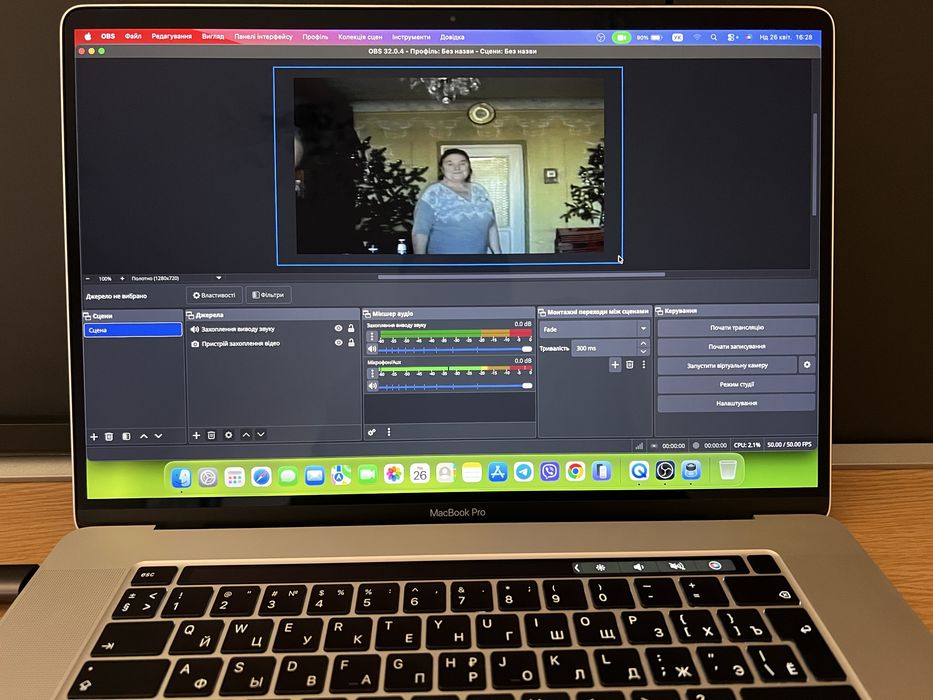Open Telegram from the dock

click(x=524, y=472)
